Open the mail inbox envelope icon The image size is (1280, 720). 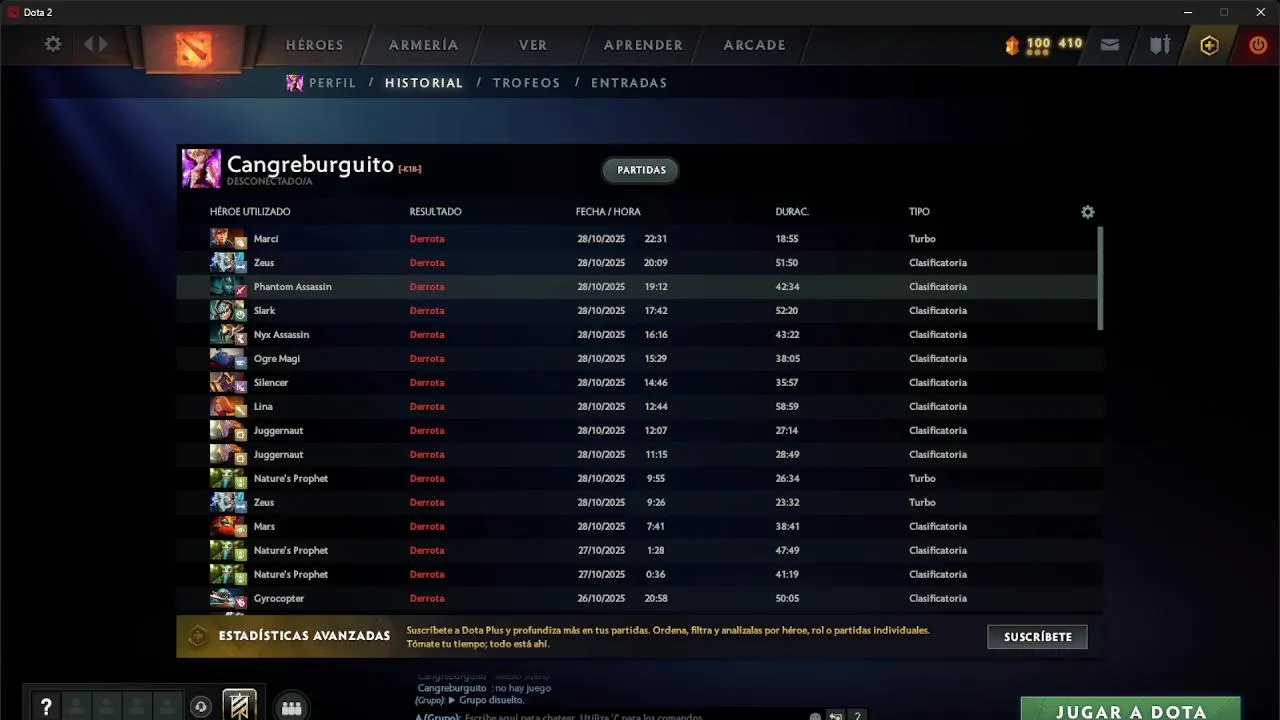pyautogui.click(x=1110, y=45)
